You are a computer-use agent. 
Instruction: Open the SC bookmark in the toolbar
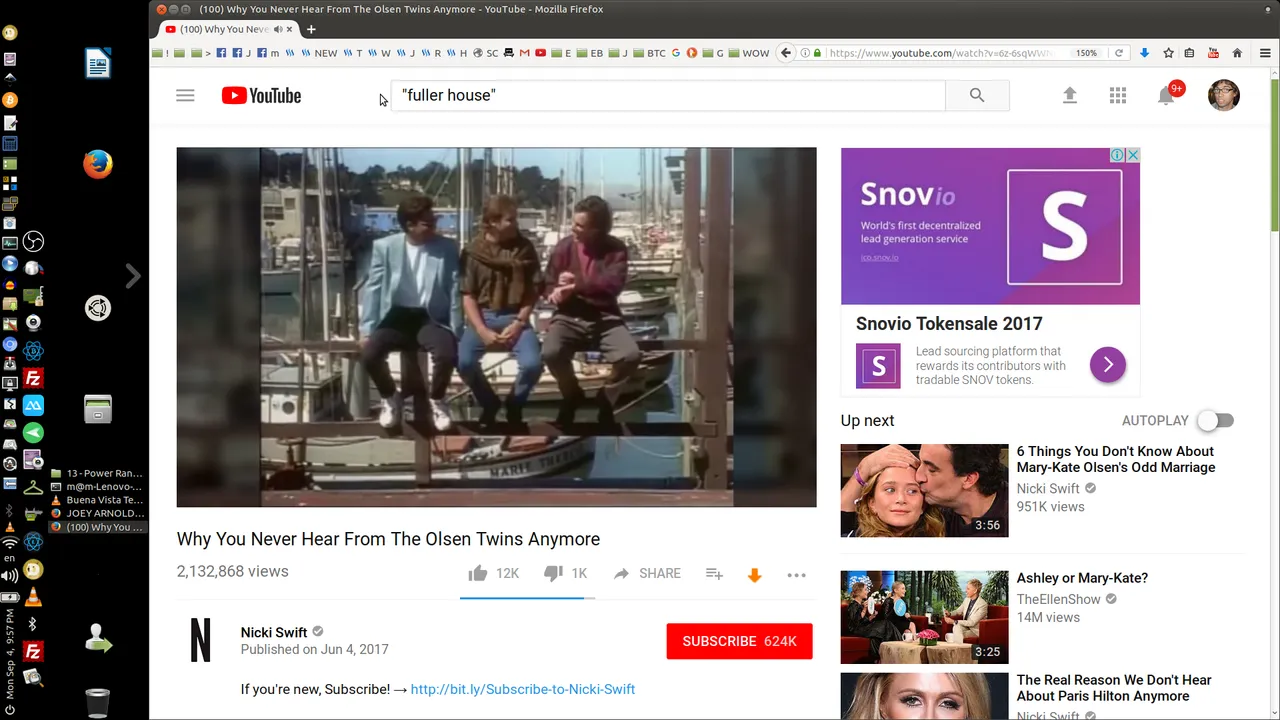tap(486, 53)
